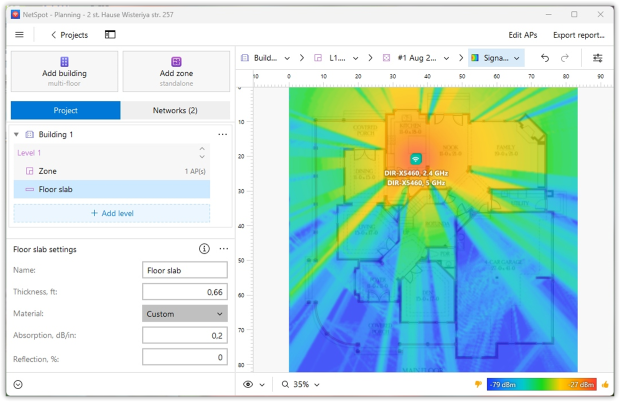This screenshot has width=620, height=402.
Task: Add a multi-floor building
Action: [64, 72]
